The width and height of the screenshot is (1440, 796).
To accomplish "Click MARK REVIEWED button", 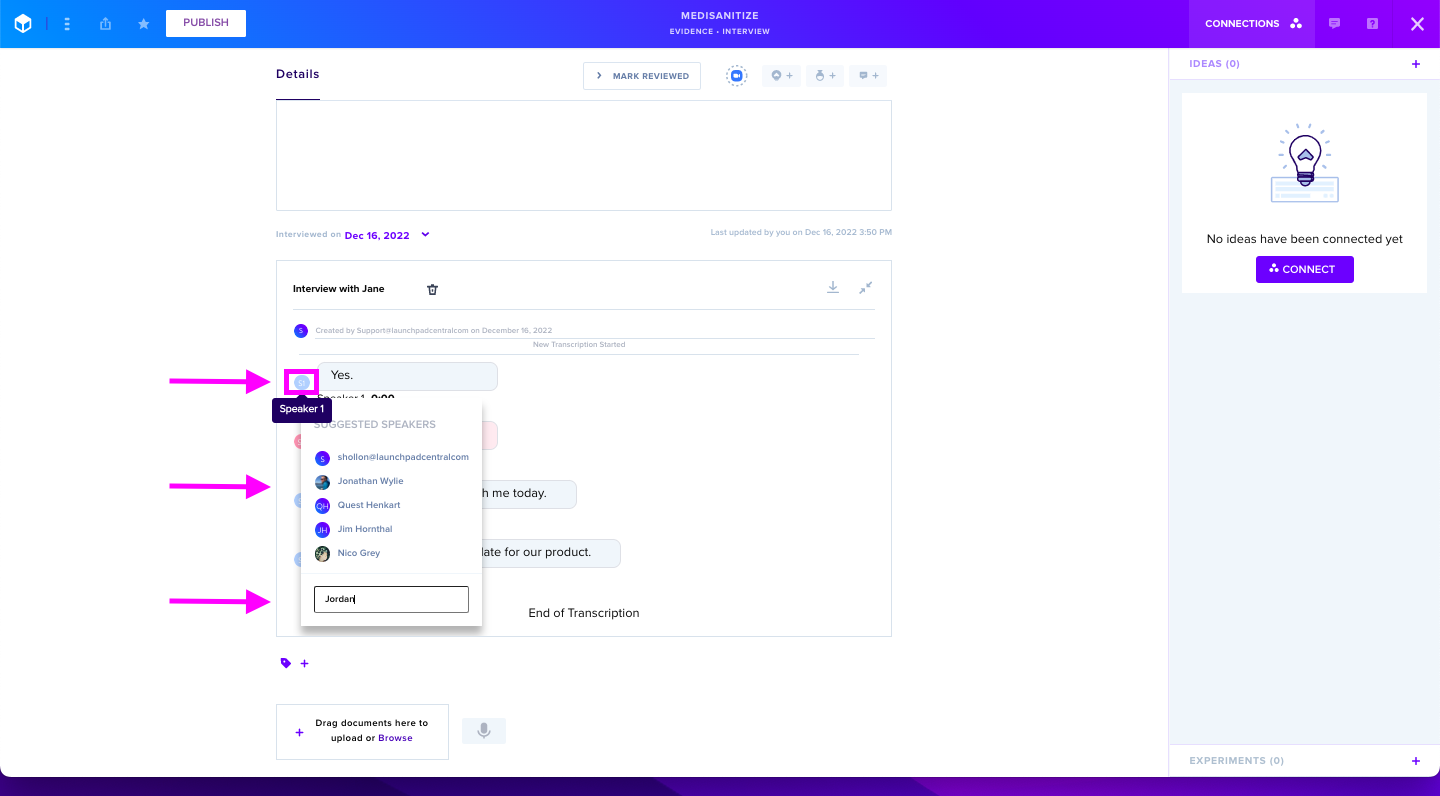I will pyautogui.click(x=642, y=76).
